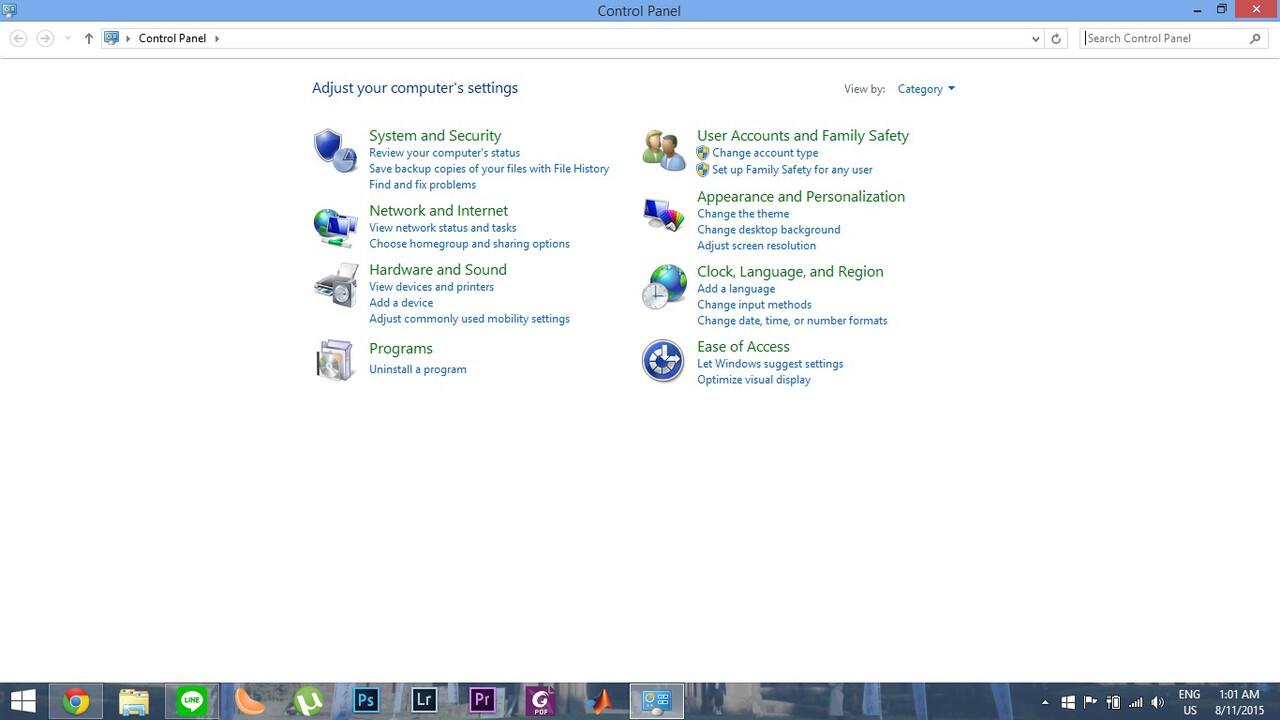
Task: Click the Search Control Panel field
Action: coord(1165,38)
